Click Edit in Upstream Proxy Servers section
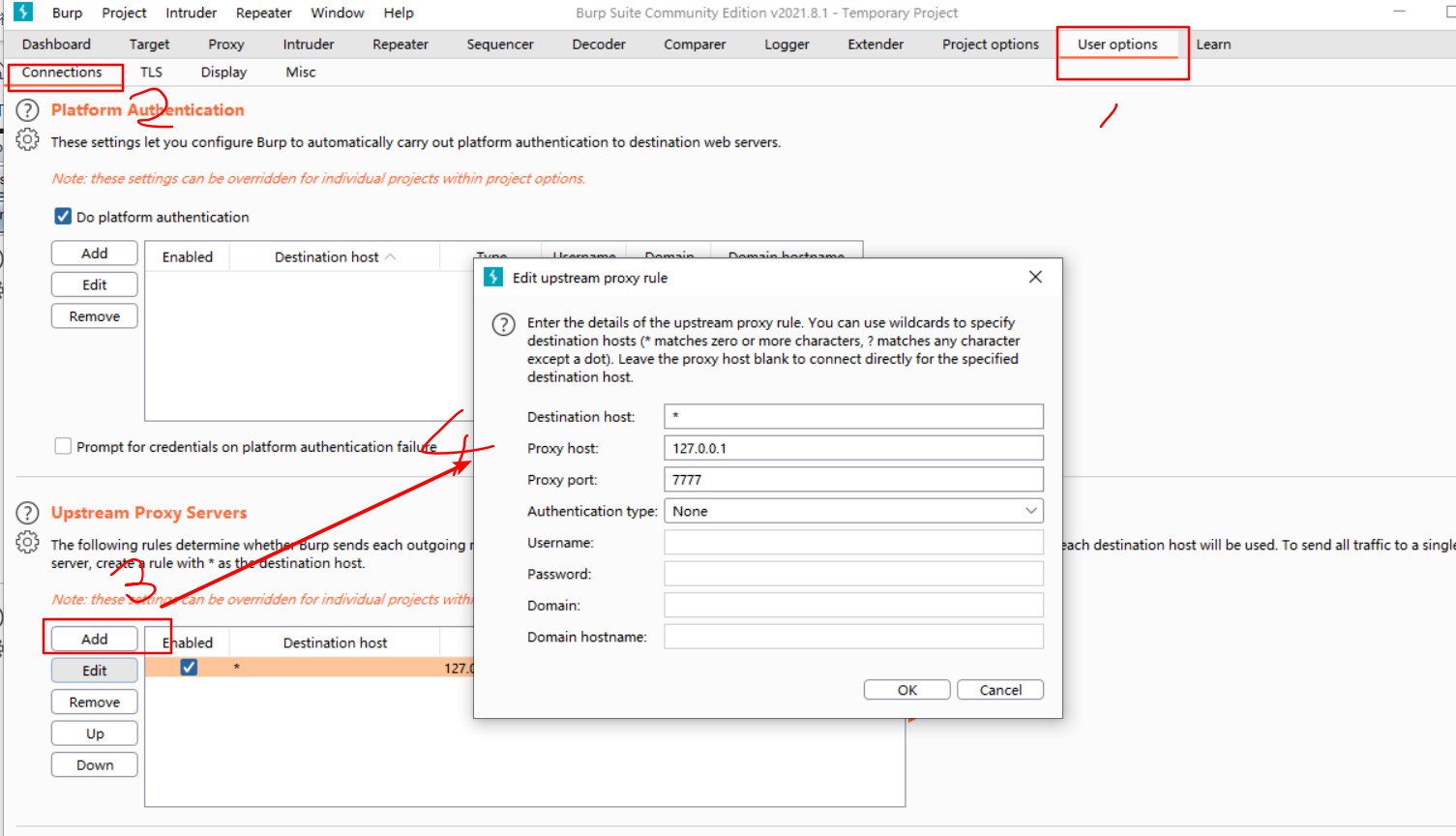Screen dimensions: 1456x836 pyautogui.click(x=94, y=671)
